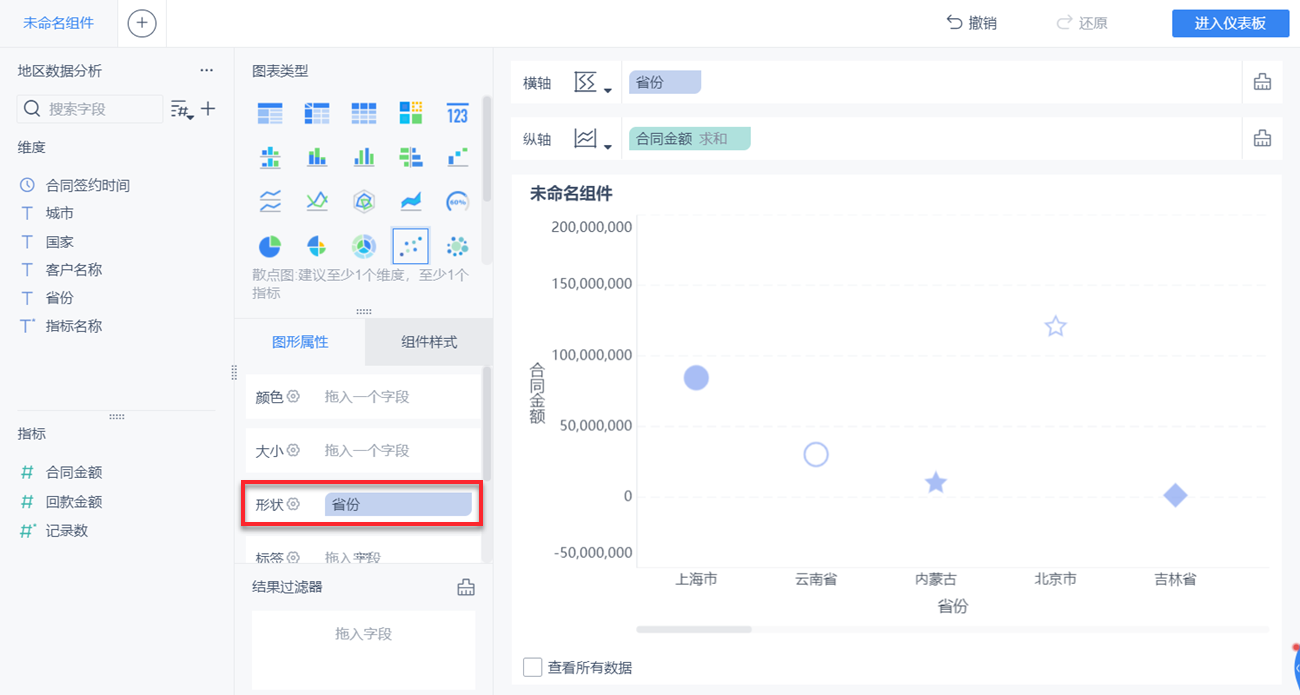Image resolution: width=1300 pixels, height=695 pixels.
Task: Click the 还原 redo button
Action: [1082, 23]
